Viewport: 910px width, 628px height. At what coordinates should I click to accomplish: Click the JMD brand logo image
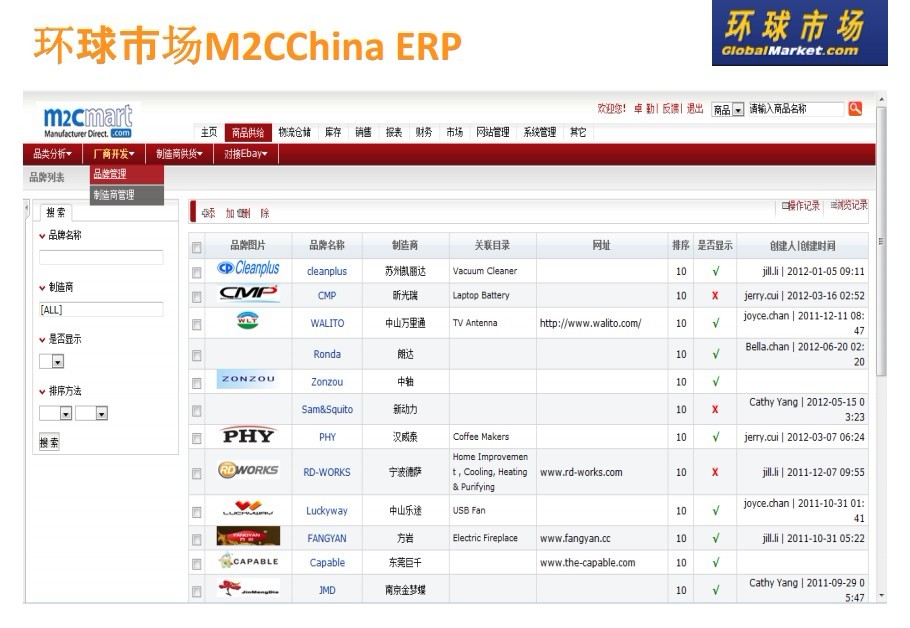248,587
